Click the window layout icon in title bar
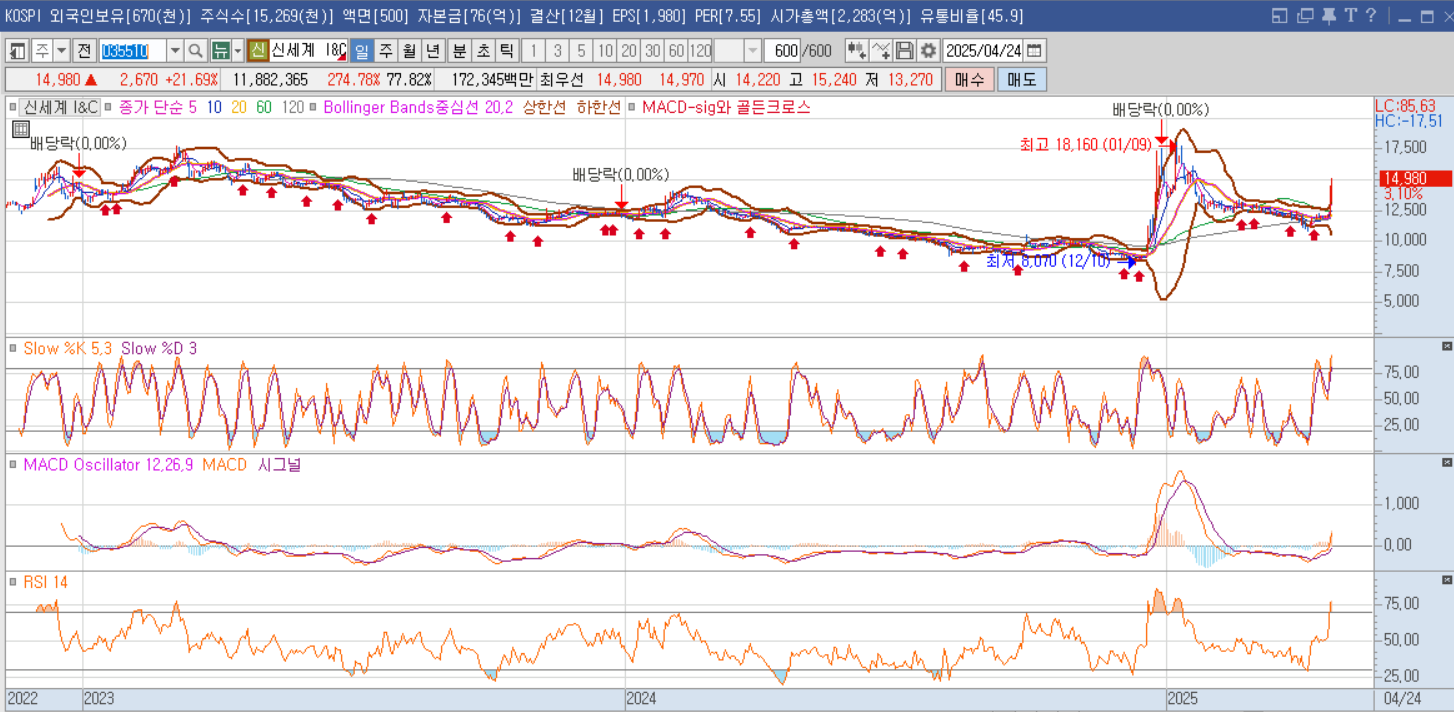This screenshot has width=1454, height=712. pos(1280,16)
